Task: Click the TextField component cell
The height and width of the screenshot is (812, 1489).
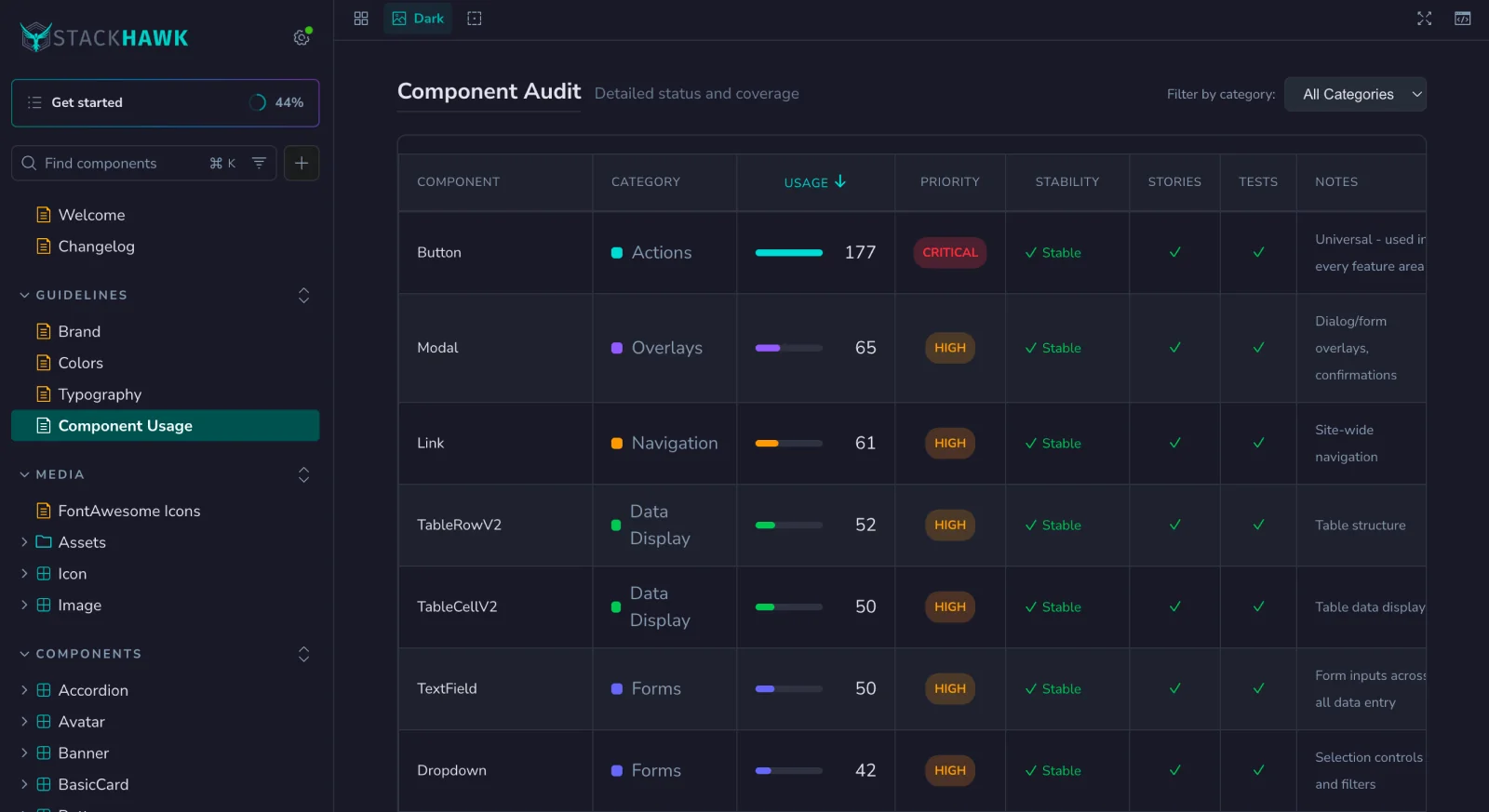Action: click(x=496, y=688)
